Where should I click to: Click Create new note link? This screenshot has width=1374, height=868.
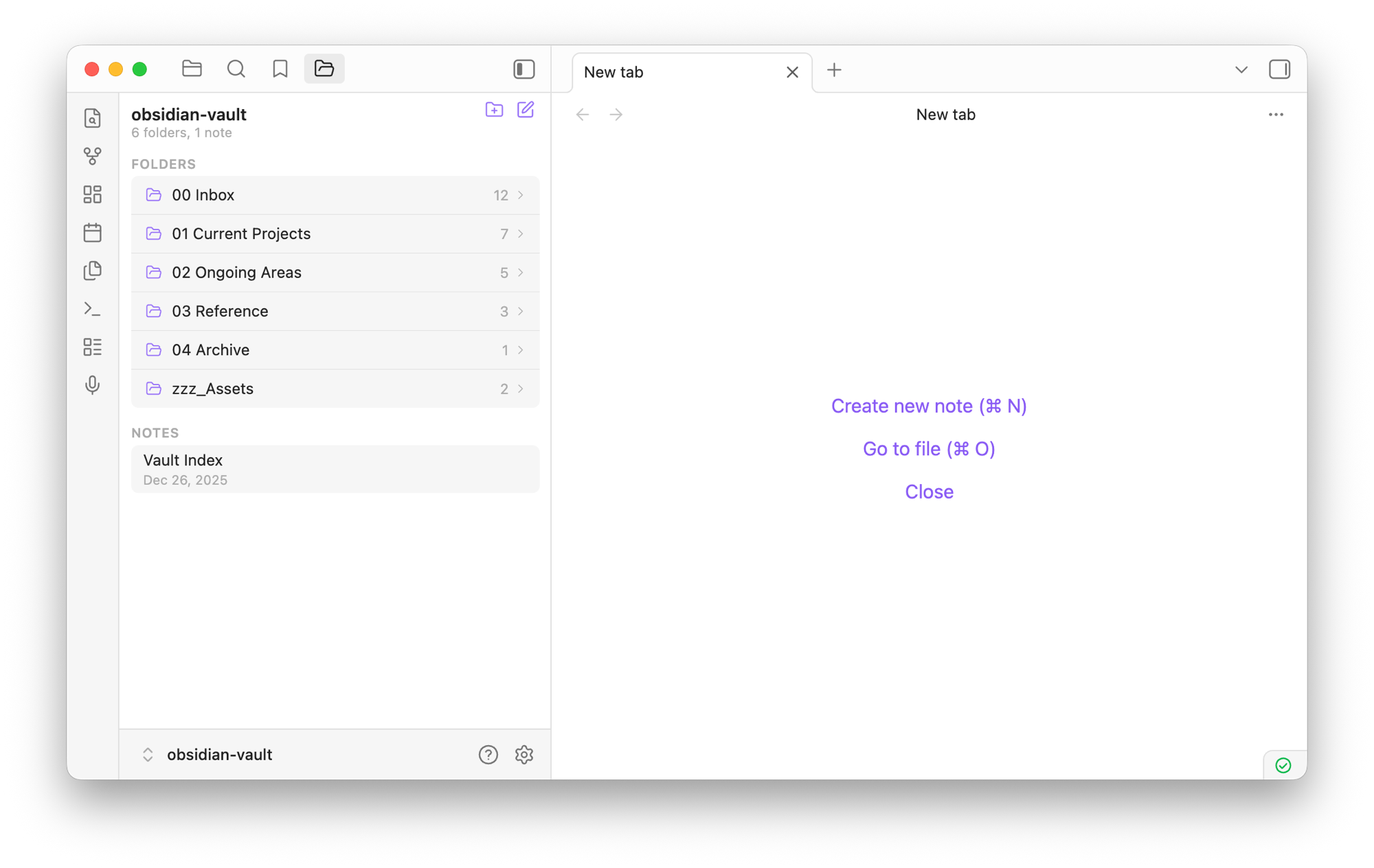click(929, 406)
